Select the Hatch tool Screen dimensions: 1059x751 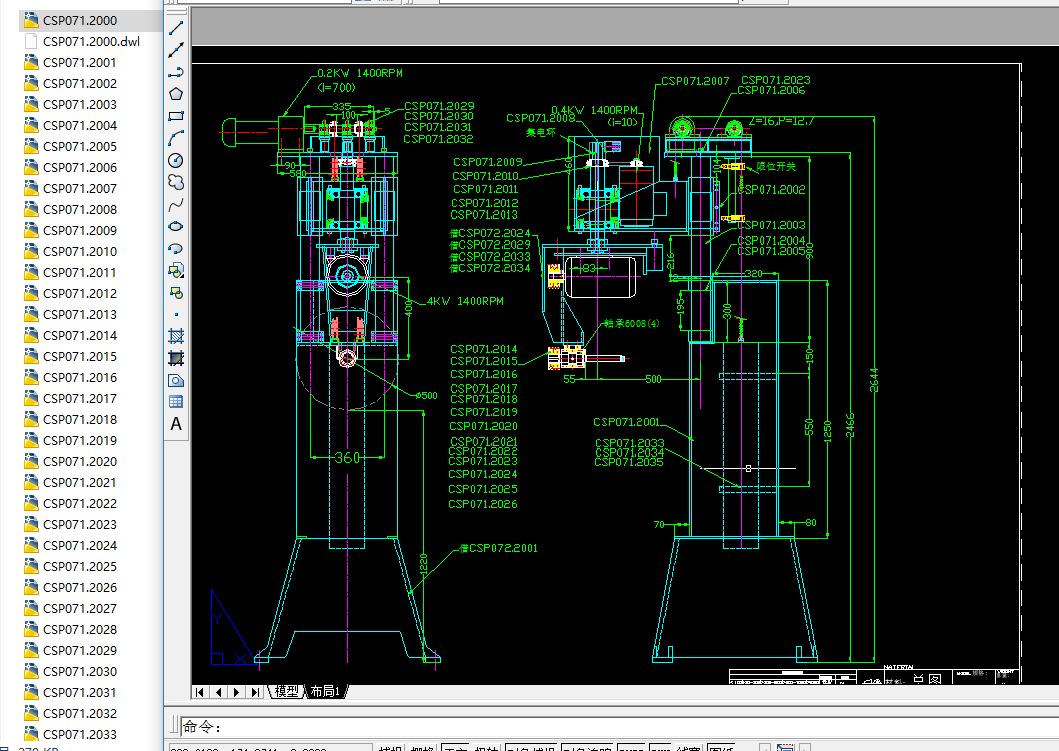[176, 336]
